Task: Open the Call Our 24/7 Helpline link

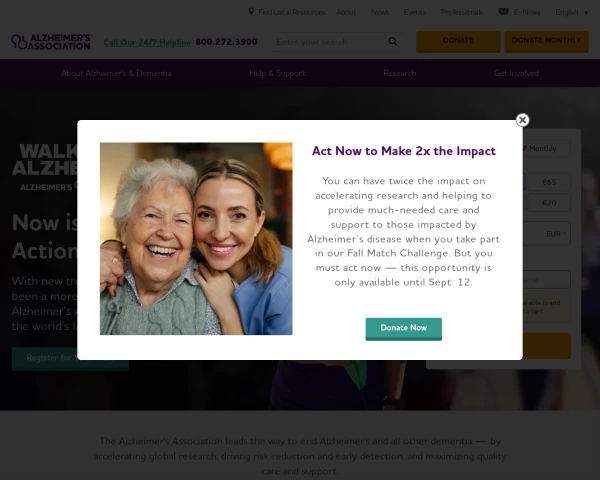Action: pyautogui.click(x=147, y=42)
